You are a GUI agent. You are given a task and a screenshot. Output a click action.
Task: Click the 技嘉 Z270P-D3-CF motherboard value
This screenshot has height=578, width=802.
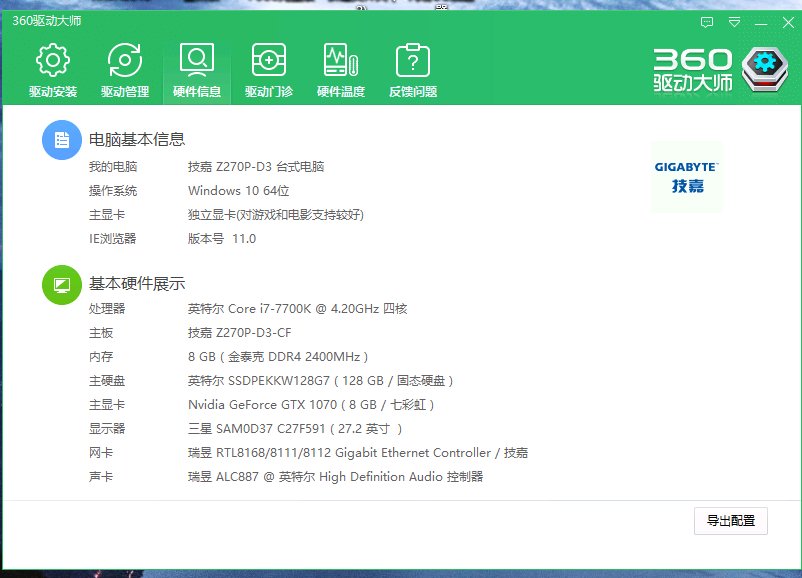click(239, 333)
